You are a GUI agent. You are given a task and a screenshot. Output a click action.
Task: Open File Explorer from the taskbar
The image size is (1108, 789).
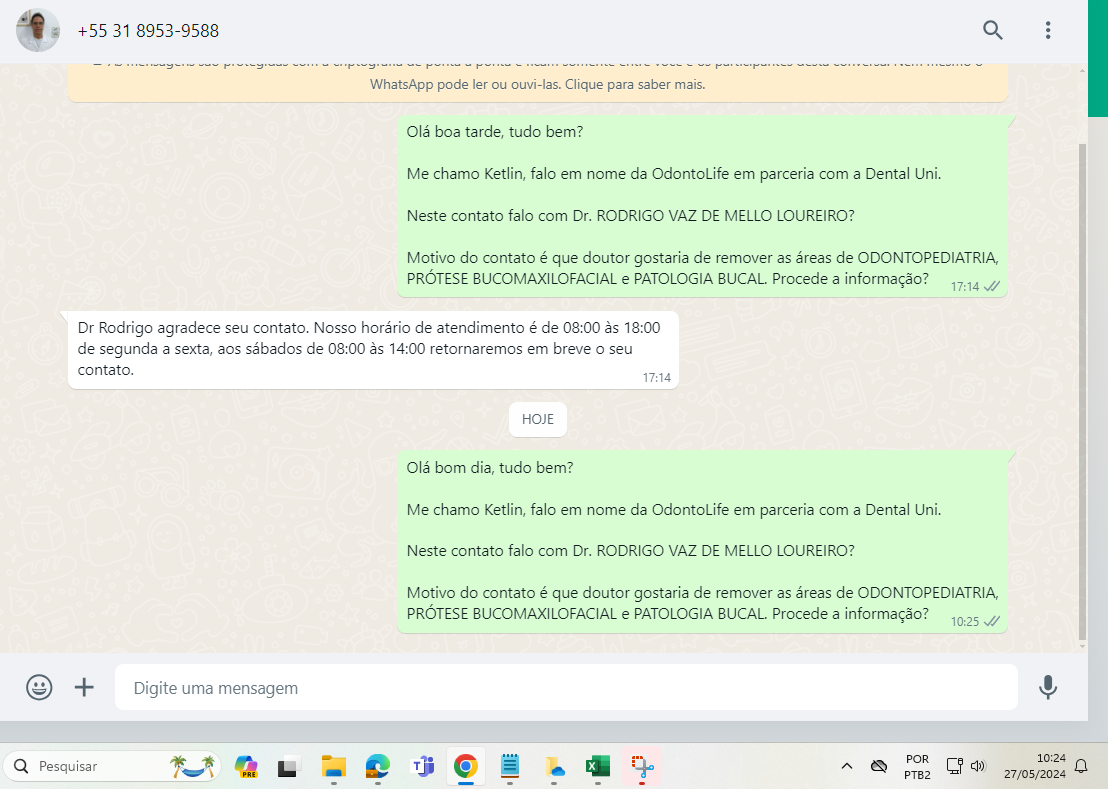[x=334, y=766]
